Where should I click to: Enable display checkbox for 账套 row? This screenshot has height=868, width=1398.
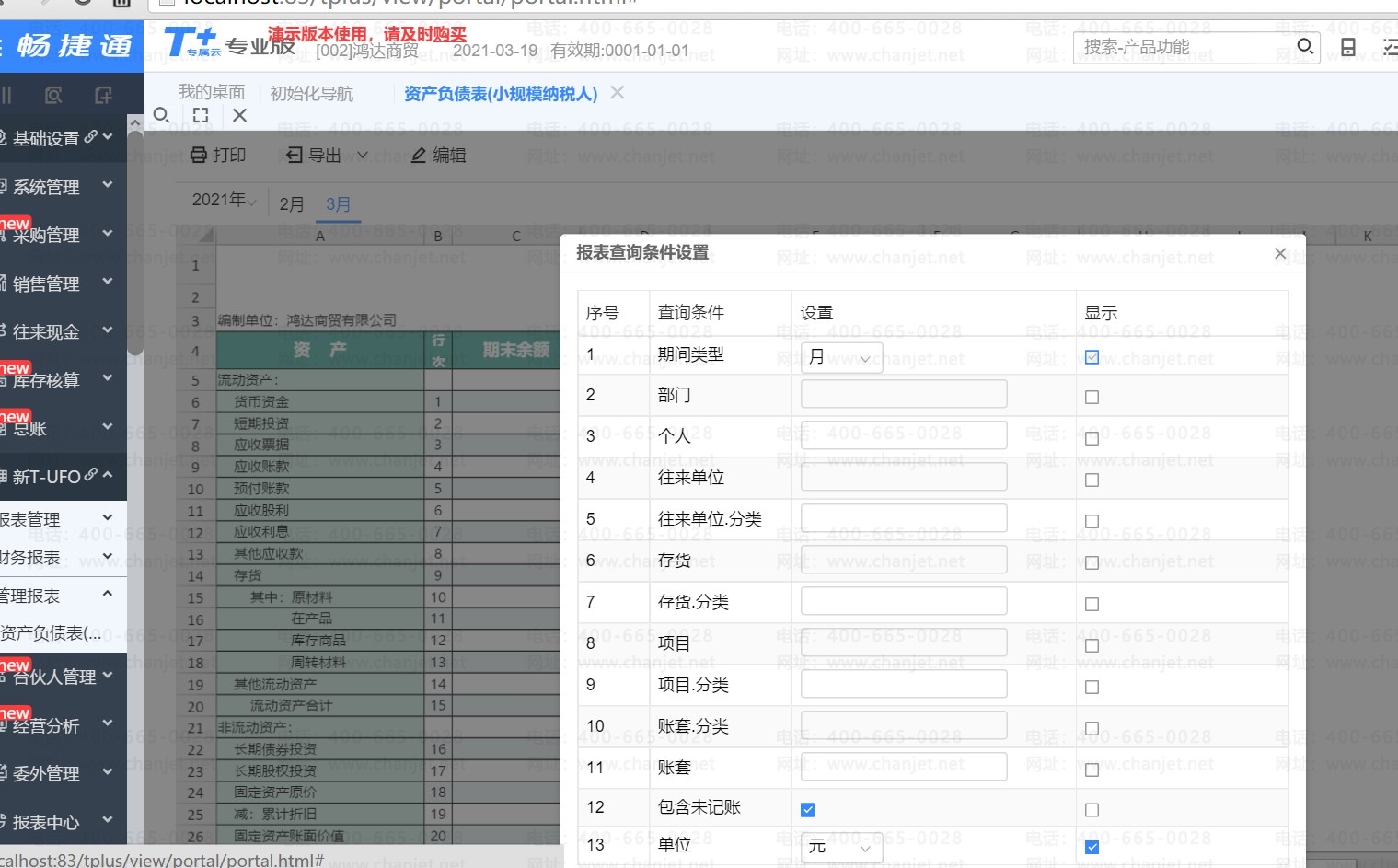pos(1092,770)
